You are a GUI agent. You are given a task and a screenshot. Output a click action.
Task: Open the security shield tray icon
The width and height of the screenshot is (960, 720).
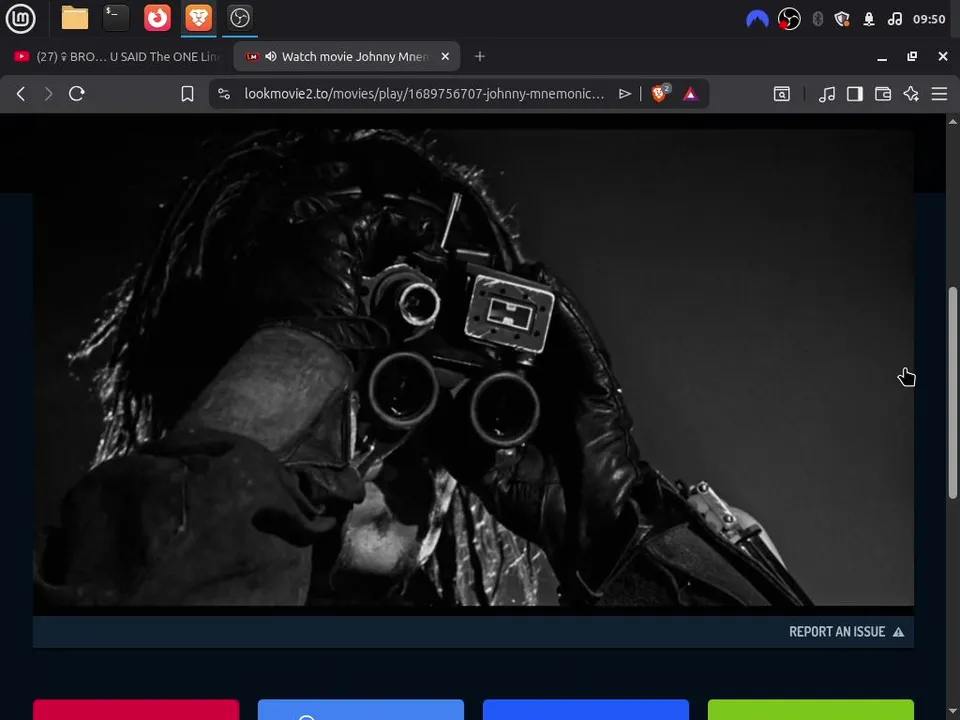click(x=842, y=20)
